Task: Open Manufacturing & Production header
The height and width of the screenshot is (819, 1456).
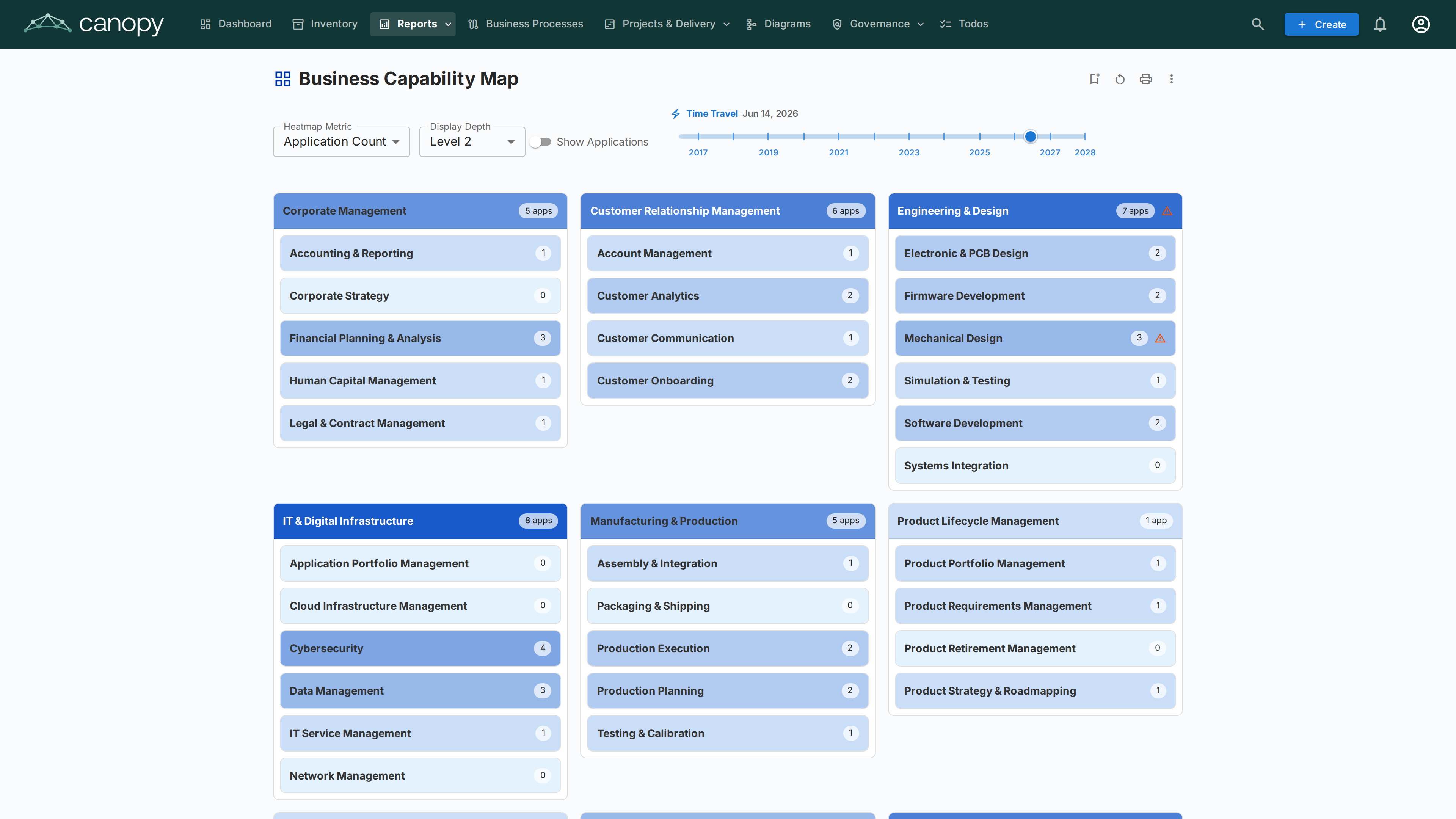Action: click(728, 521)
